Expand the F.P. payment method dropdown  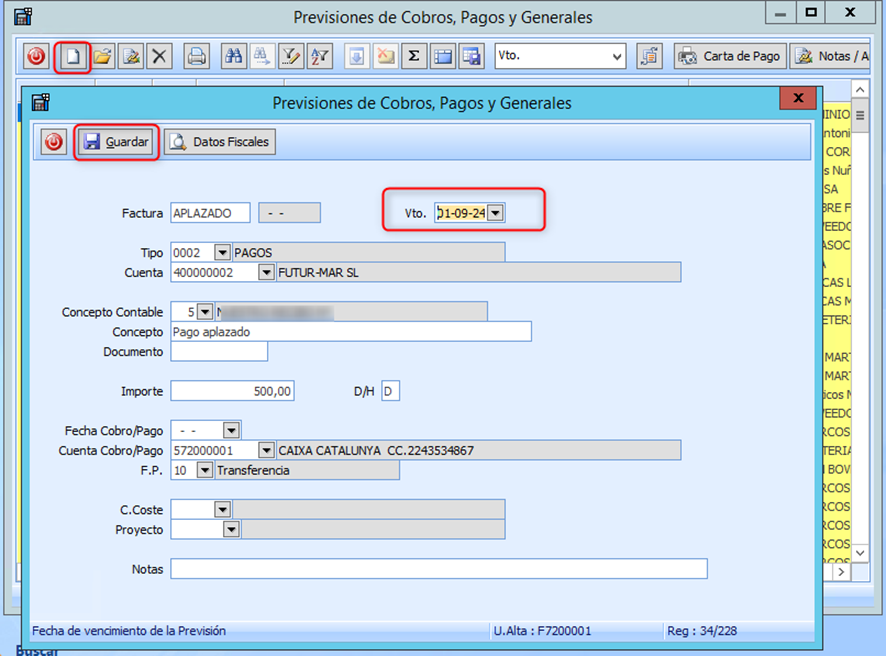pyautogui.click(x=205, y=470)
